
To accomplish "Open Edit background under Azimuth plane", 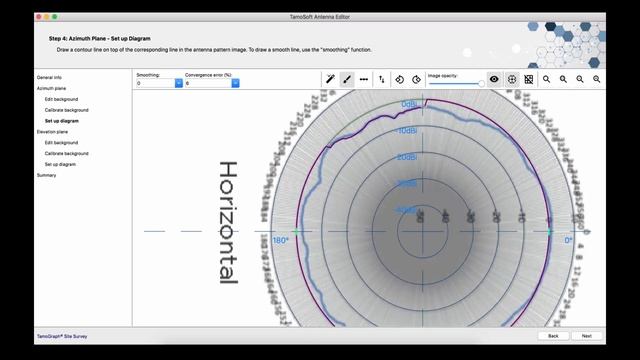I will pyautogui.click(x=61, y=99).
